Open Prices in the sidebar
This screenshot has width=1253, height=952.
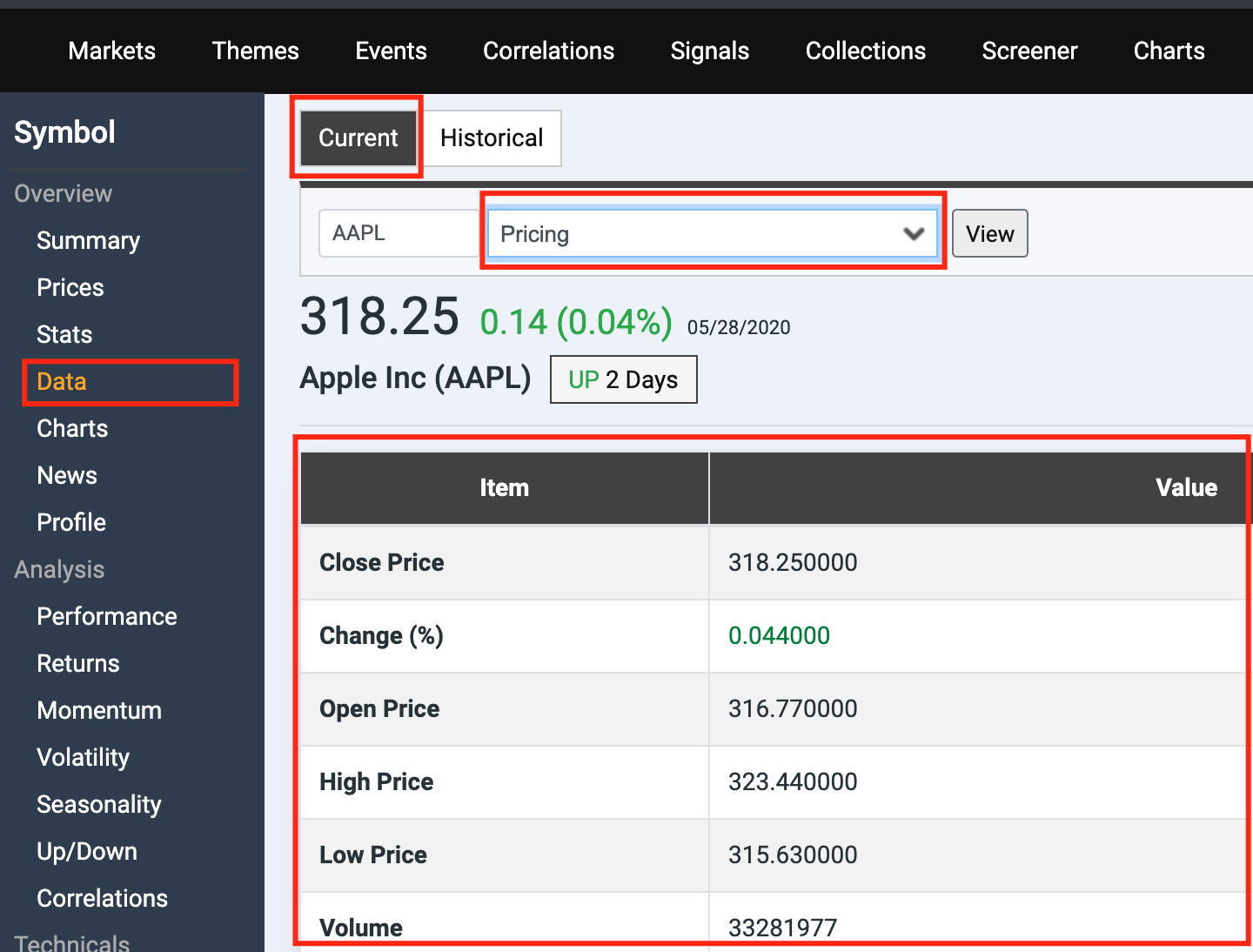point(70,287)
